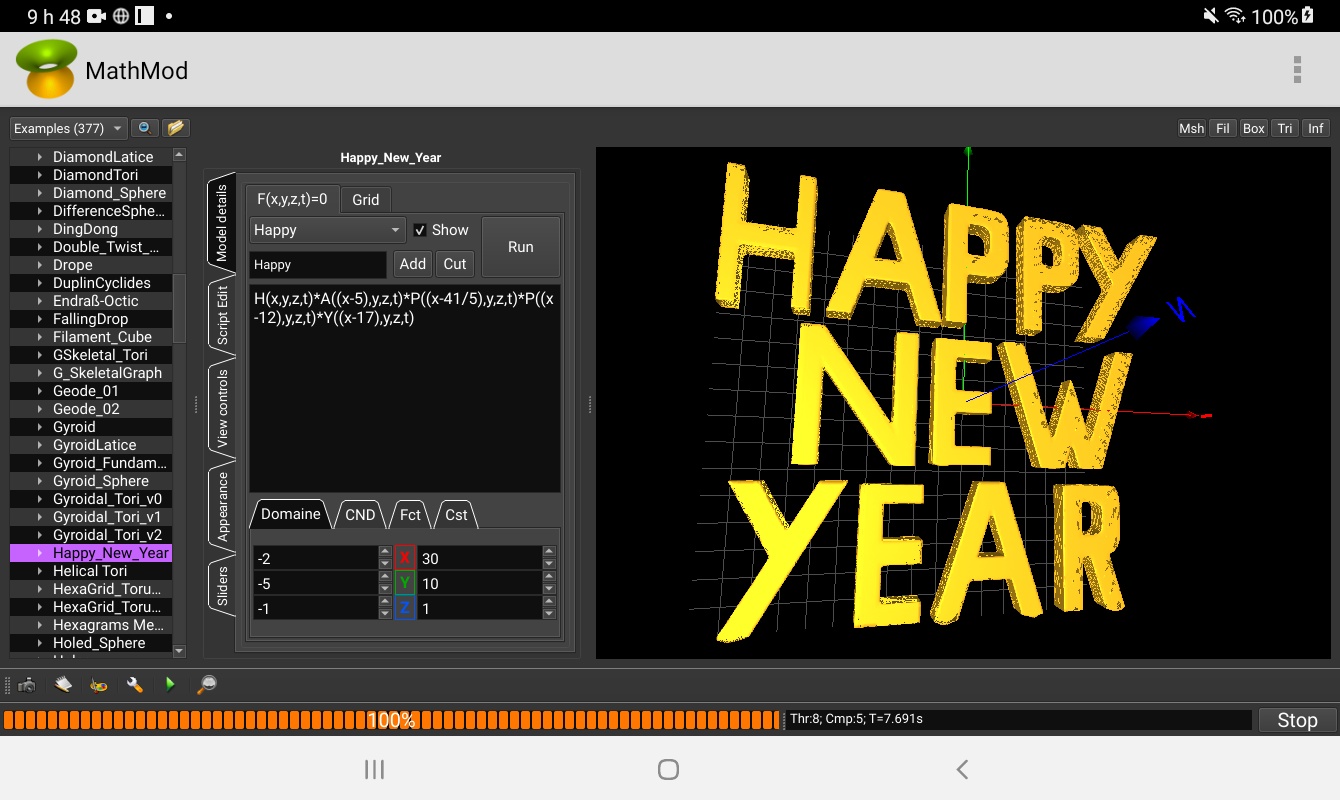Toggle Inf info display
Viewport: 1340px width, 800px height.
pyautogui.click(x=1316, y=128)
